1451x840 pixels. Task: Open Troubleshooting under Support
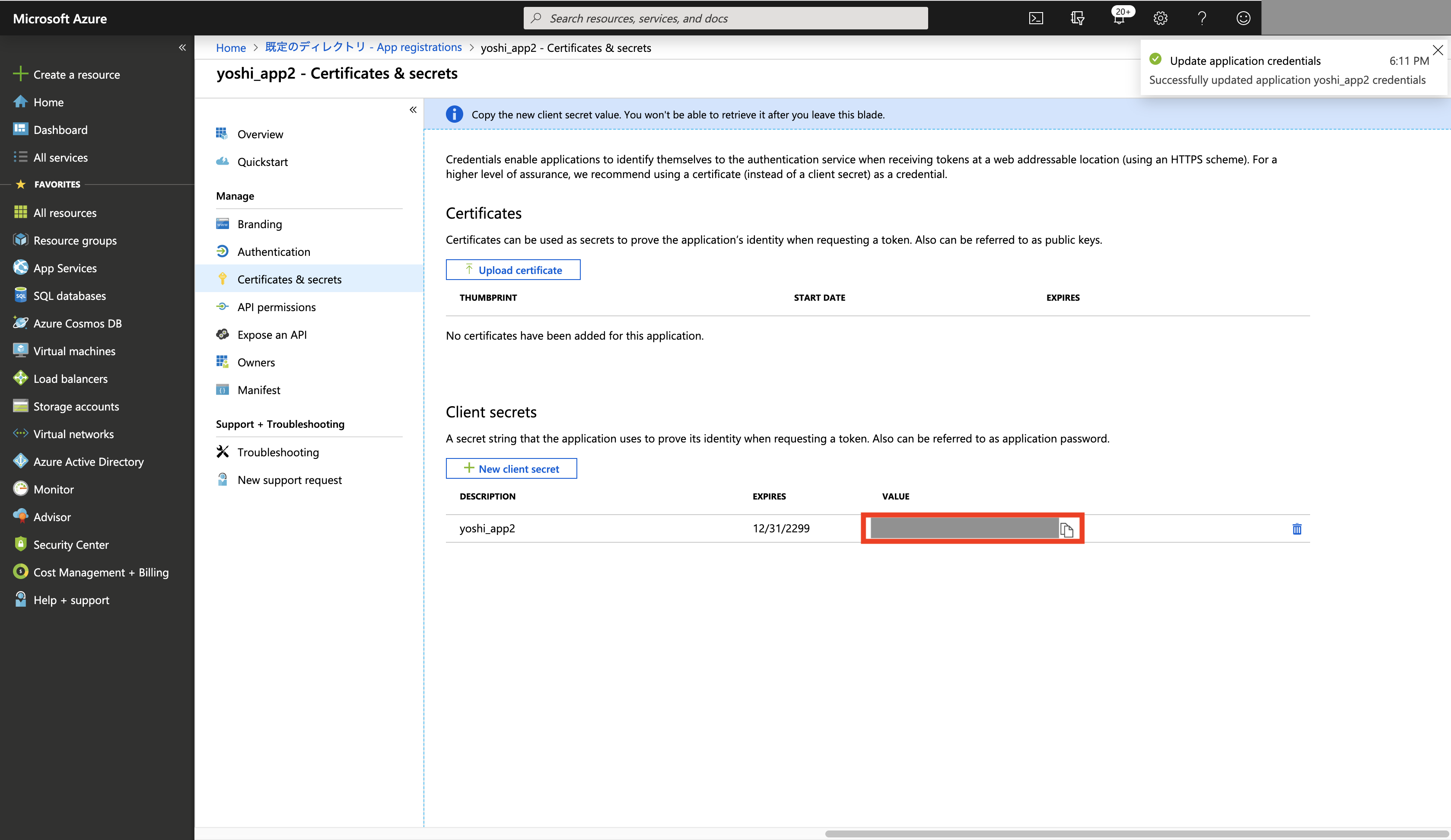267,452
